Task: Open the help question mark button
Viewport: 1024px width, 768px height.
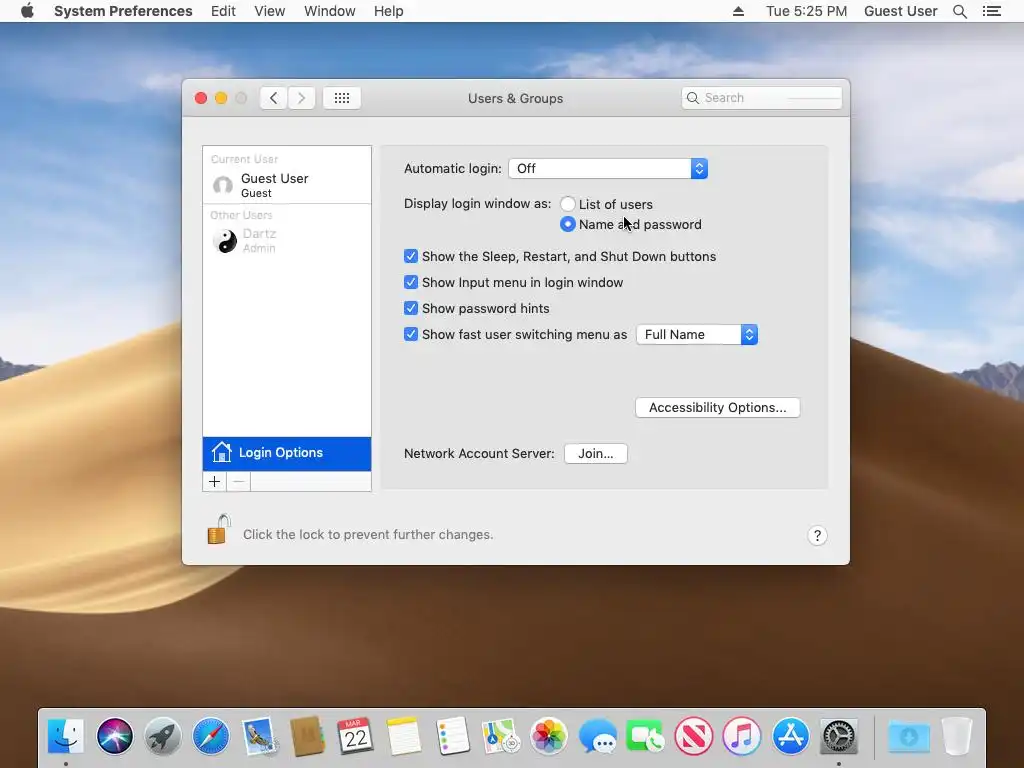Action: click(817, 536)
